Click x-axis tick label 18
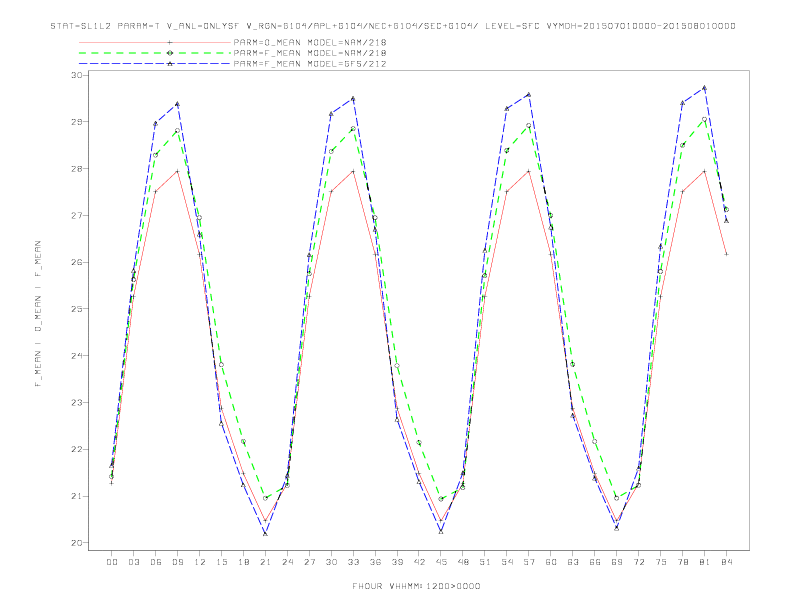Image resolution: width=792 pixels, height=612 pixels. tap(243, 562)
